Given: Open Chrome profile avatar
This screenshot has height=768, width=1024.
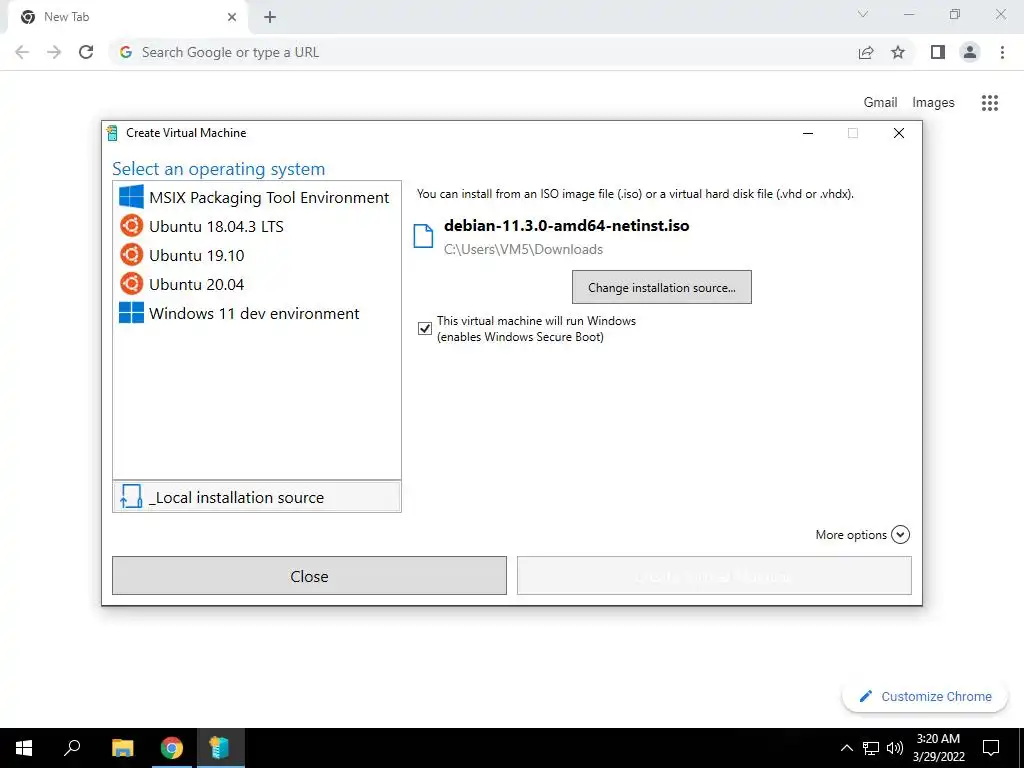Looking at the screenshot, I should pyautogui.click(x=970, y=52).
